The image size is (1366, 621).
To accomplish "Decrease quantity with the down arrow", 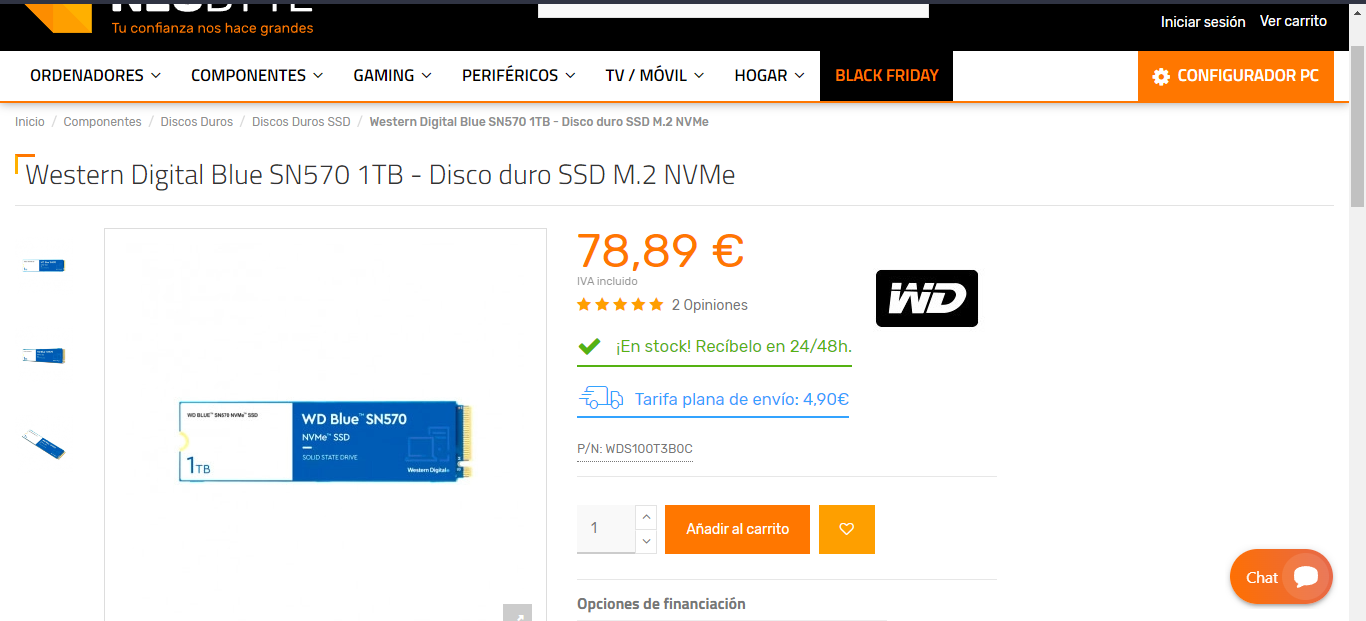I will (646, 541).
